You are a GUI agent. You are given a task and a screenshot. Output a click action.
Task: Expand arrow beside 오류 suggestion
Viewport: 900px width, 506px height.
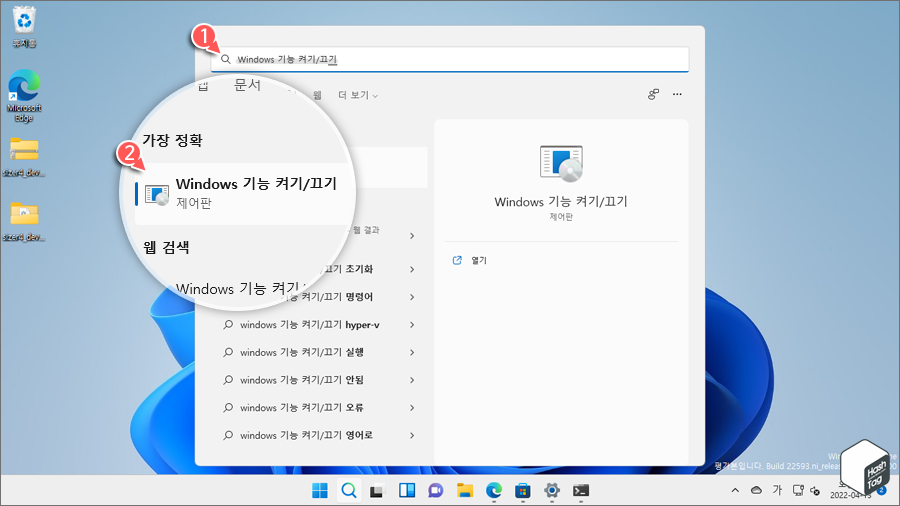pos(412,407)
